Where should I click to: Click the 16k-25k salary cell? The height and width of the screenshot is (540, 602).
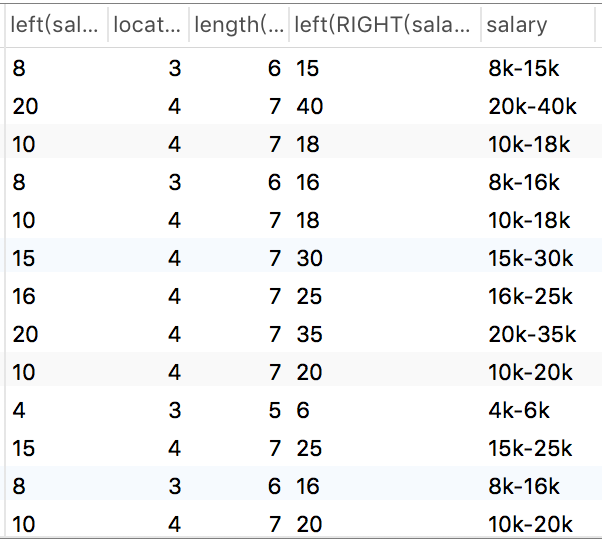530,297
